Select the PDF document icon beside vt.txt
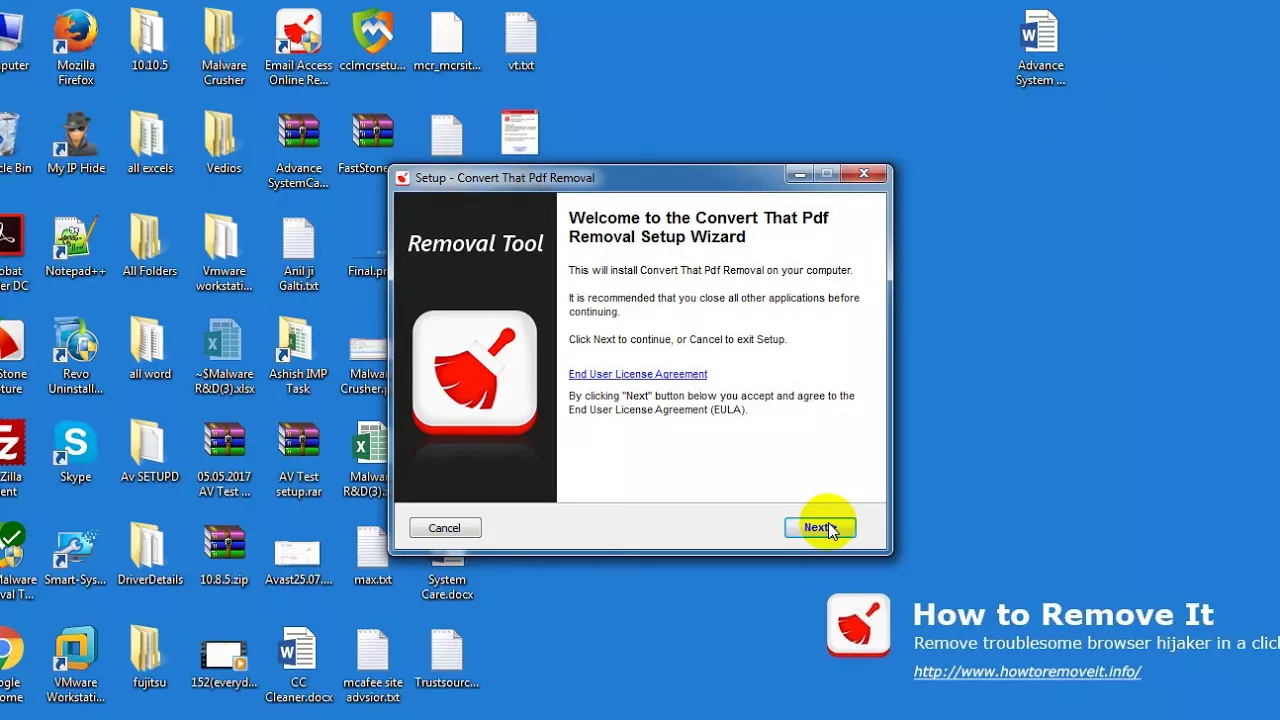Viewport: 1280px width, 720px height. click(x=520, y=132)
